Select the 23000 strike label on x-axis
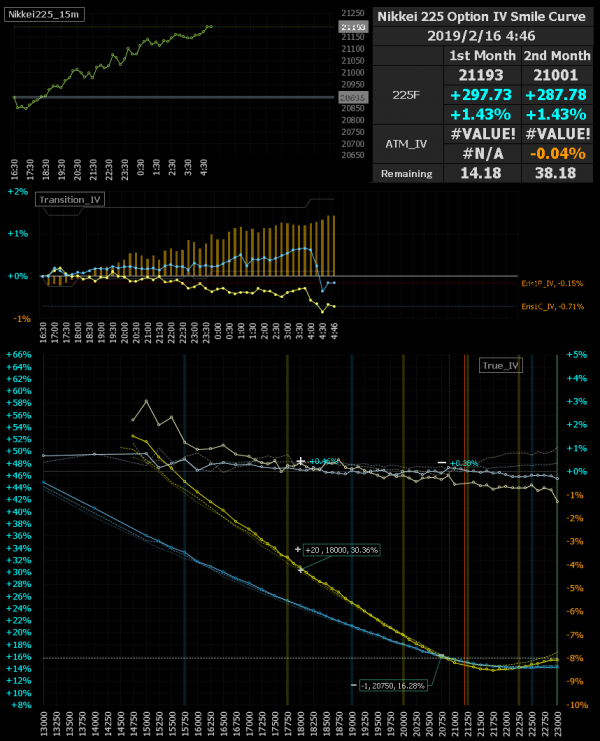This screenshot has height=741, width=600. pos(557,723)
